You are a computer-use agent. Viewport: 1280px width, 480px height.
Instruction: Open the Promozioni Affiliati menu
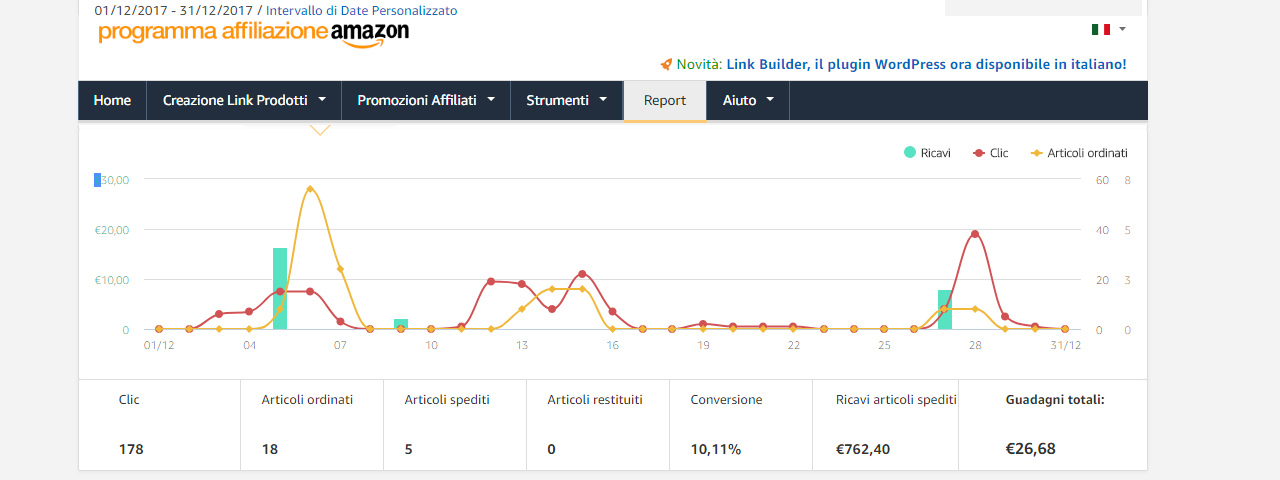tap(427, 100)
